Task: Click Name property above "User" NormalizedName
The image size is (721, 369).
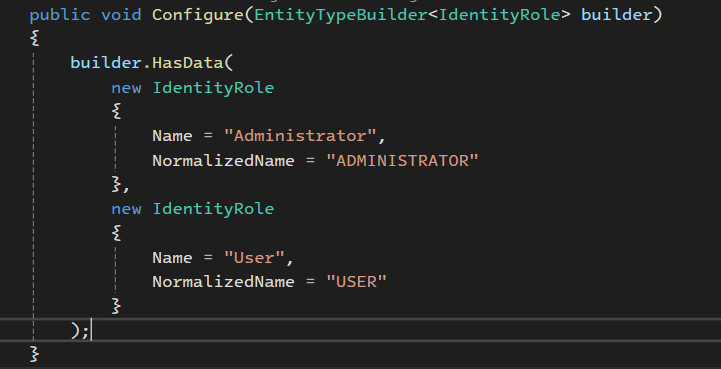Action: 172,258
